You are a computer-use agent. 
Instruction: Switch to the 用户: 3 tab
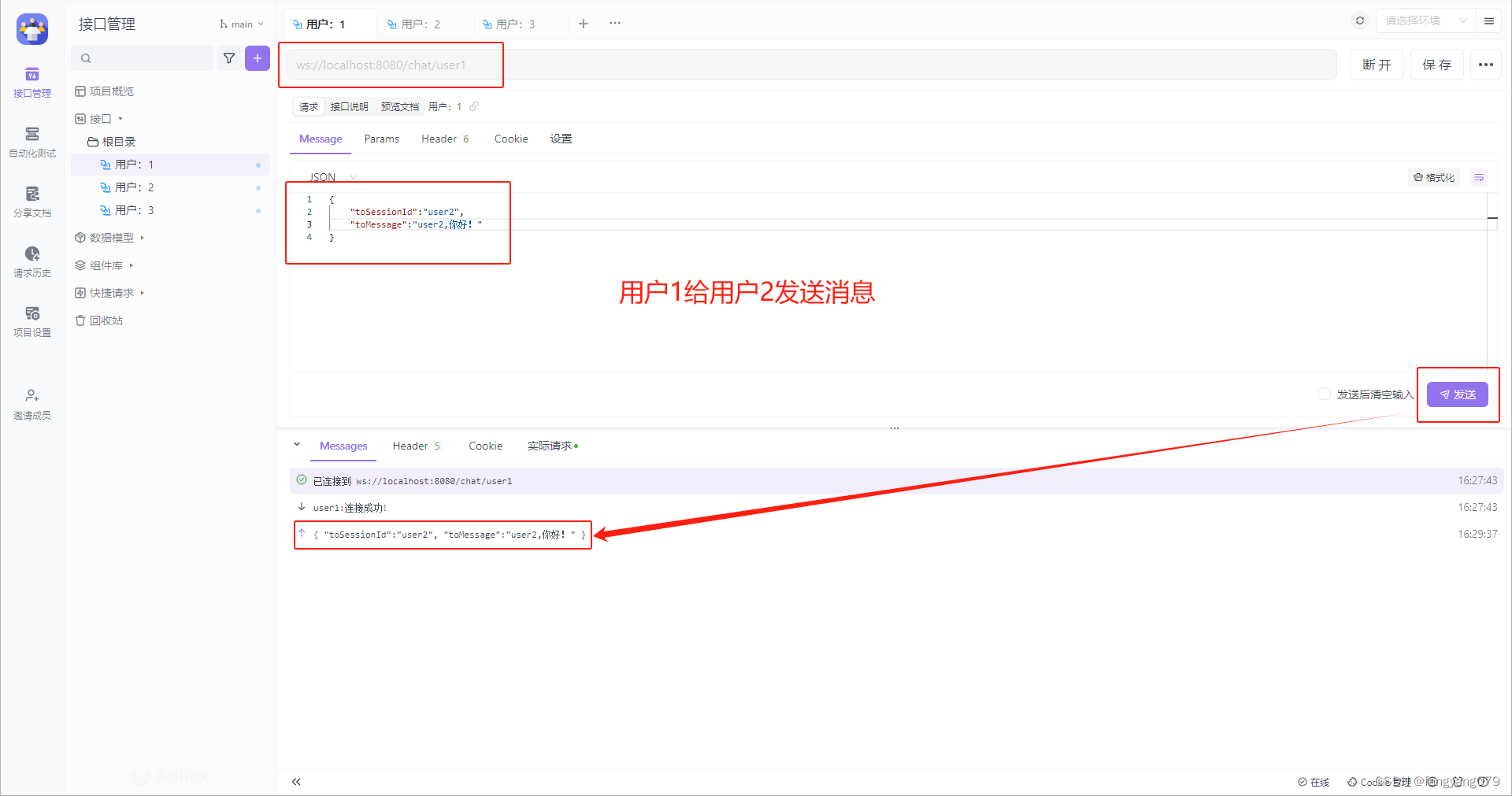[x=509, y=24]
